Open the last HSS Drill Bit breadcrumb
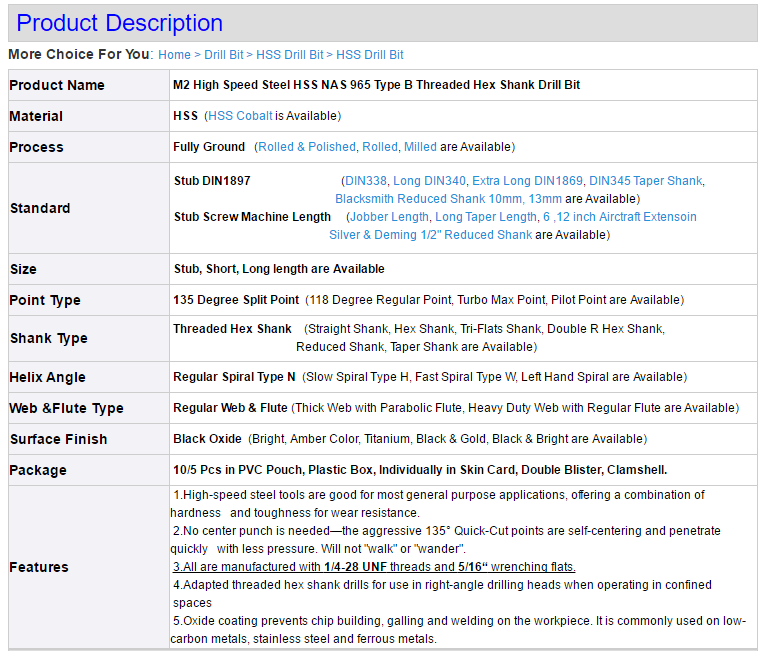The width and height of the screenshot is (761, 651). [370, 55]
